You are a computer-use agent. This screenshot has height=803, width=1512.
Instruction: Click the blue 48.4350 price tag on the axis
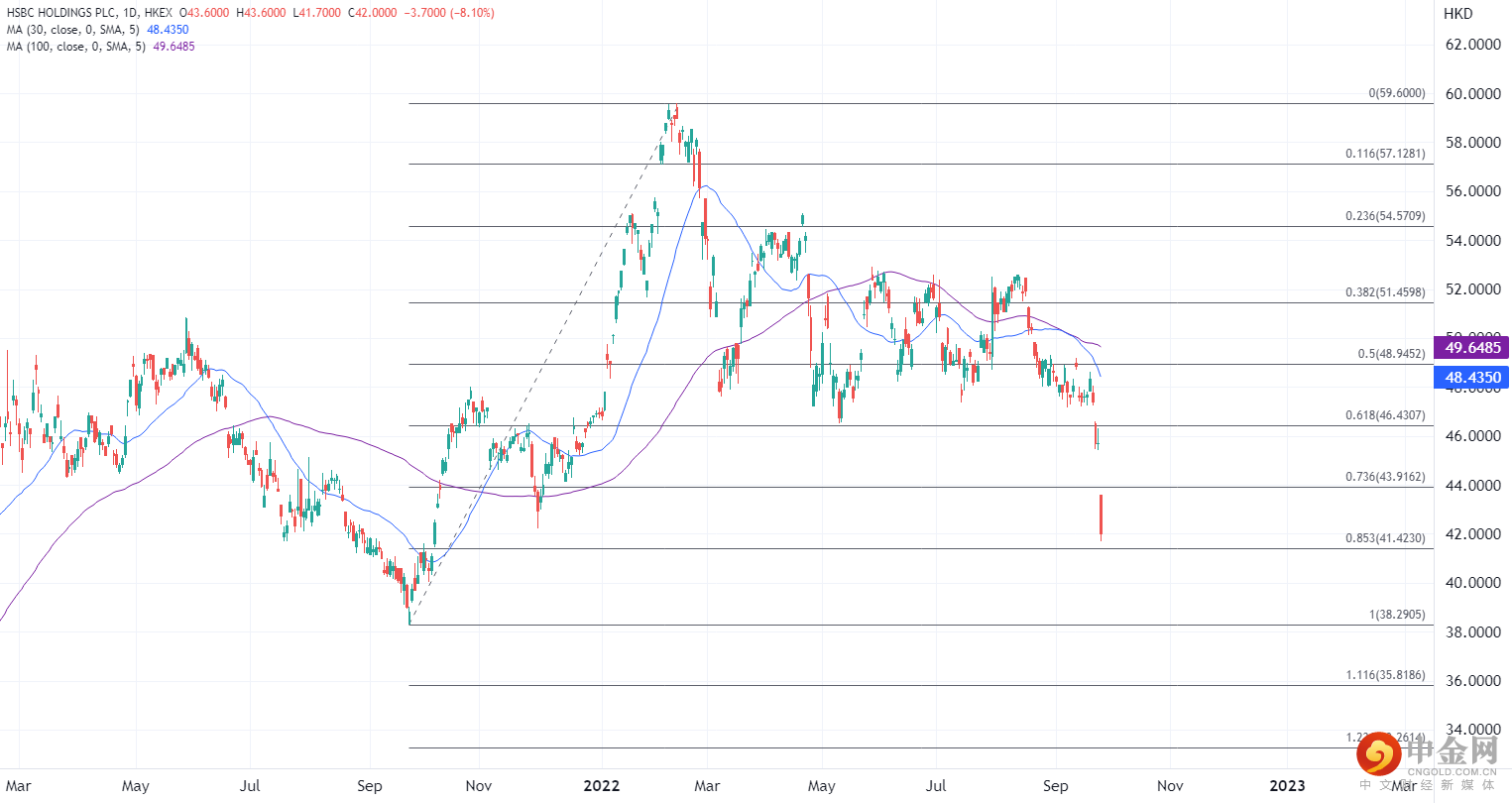coord(1472,377)
